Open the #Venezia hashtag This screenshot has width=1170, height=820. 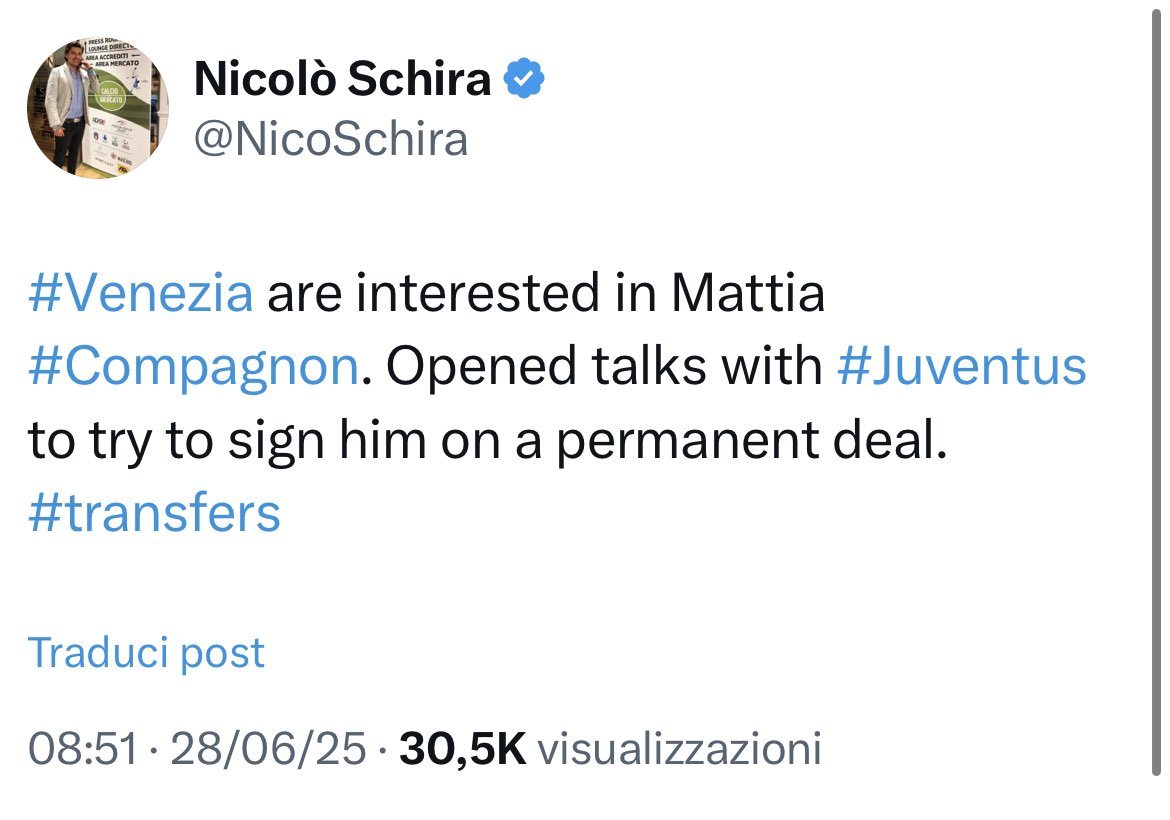[141, 295]
